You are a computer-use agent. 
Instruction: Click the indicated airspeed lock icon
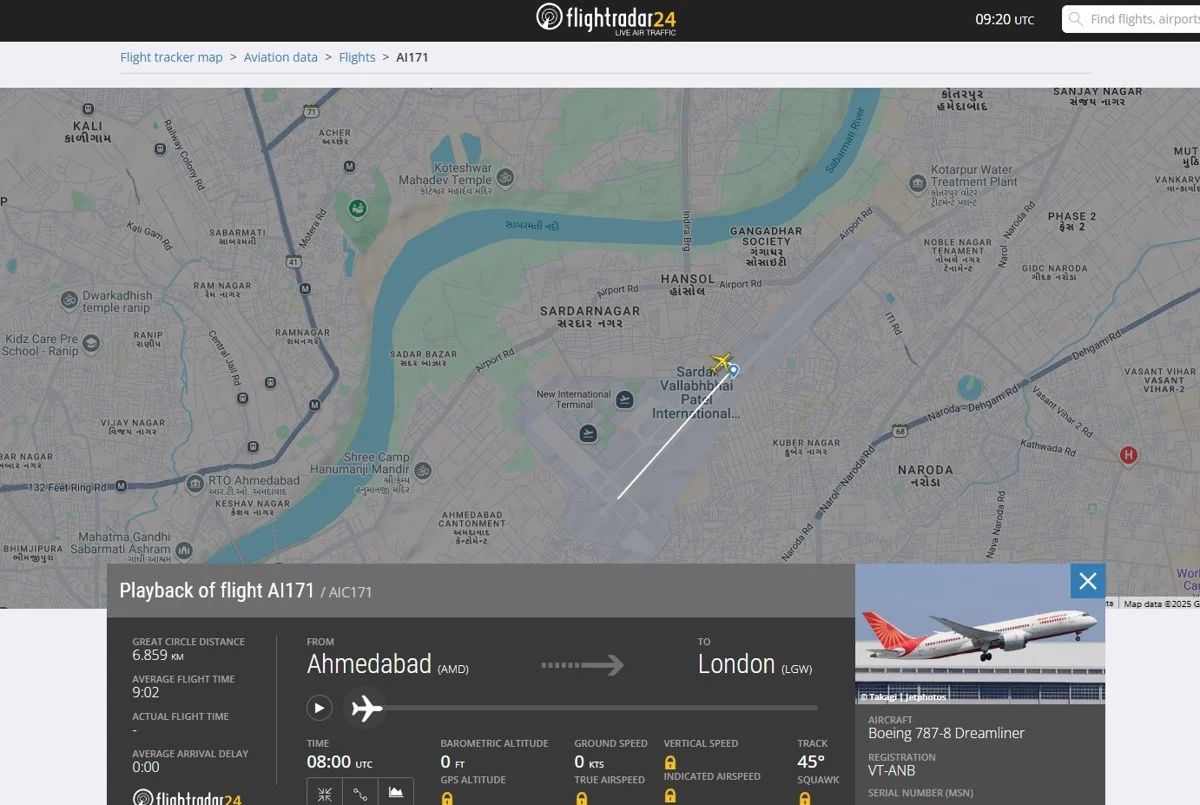pyautogui.click(x=670, y=796)
